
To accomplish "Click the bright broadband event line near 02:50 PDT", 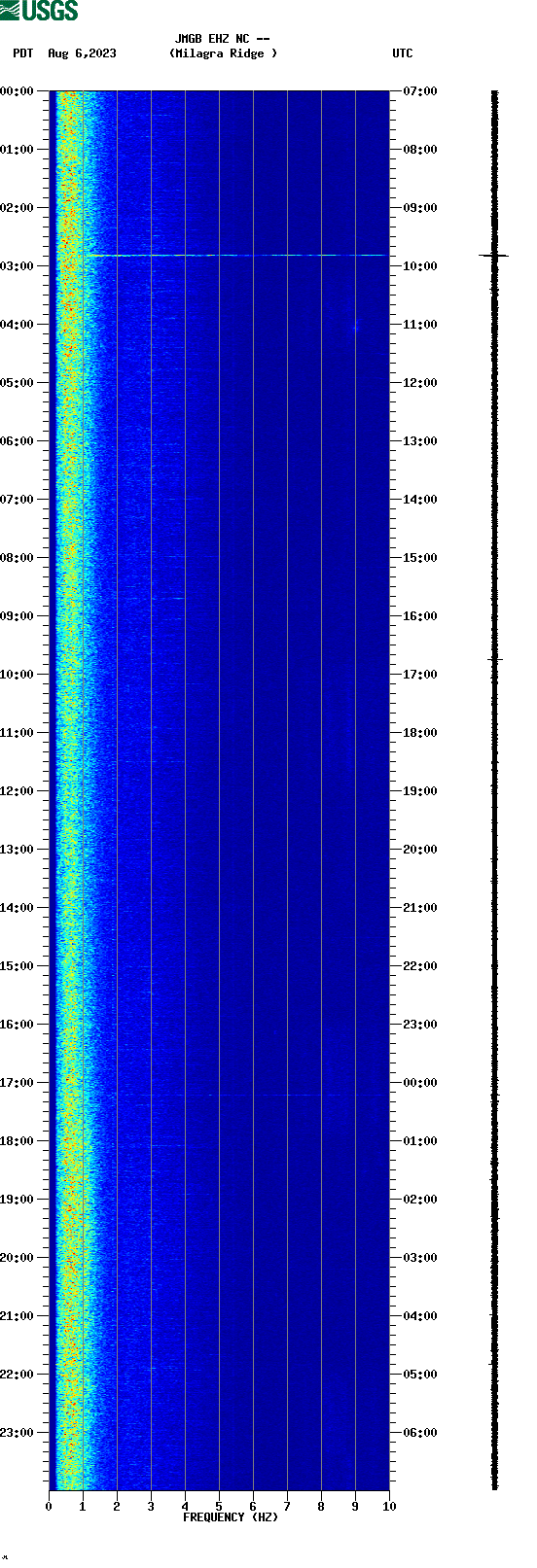I will pyautogui.click(x=238, y=255).
